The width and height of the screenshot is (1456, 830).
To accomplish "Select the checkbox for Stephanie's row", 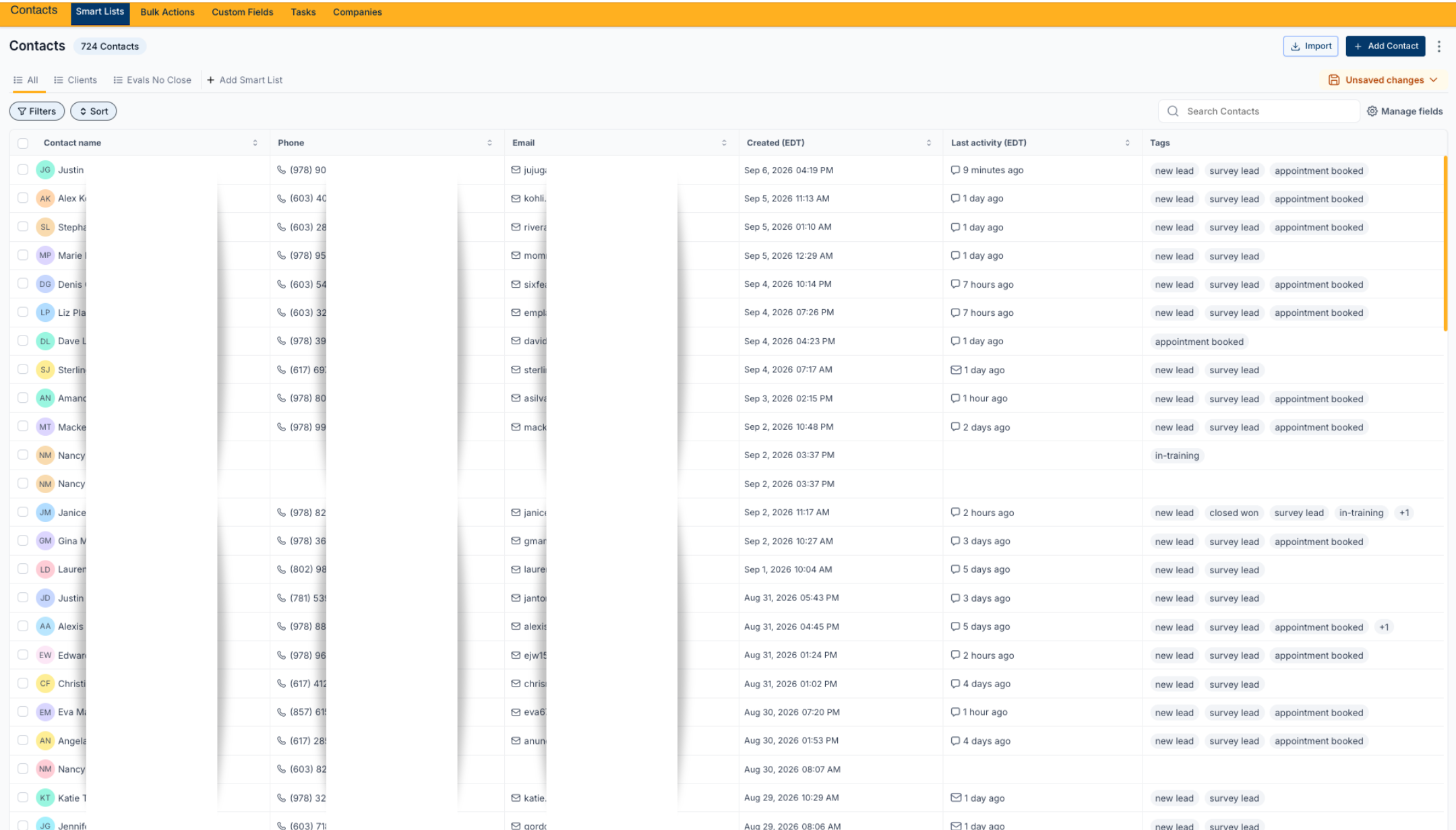I will tap(23, 227).
